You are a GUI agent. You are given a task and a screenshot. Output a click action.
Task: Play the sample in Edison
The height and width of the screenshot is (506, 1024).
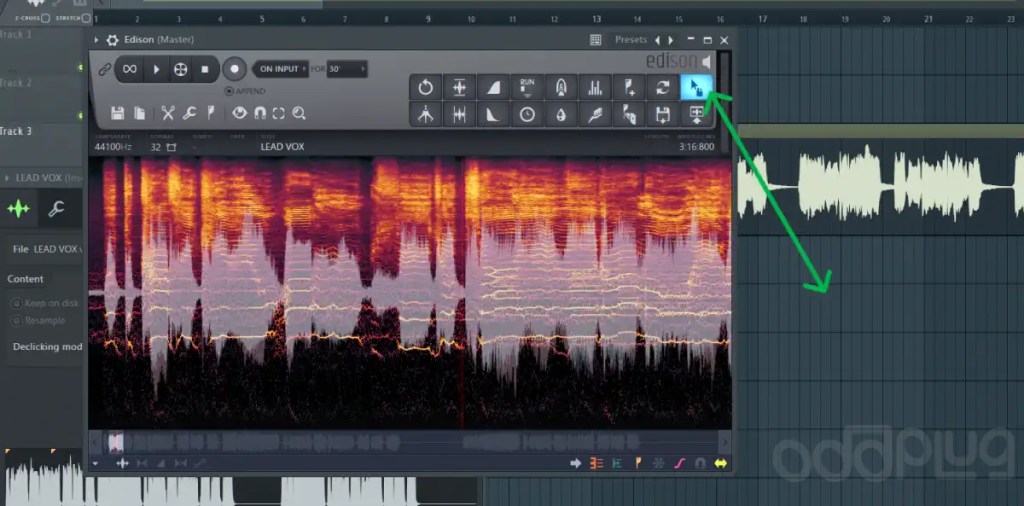pyautogui.click(x=156, y=69)
